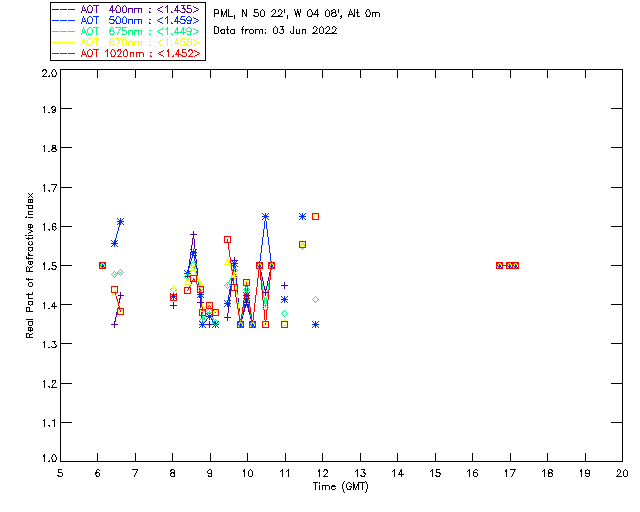640x512 pixels.
Task: Click the AOT 400nm legend entry
Action: [x=127, y=9]
